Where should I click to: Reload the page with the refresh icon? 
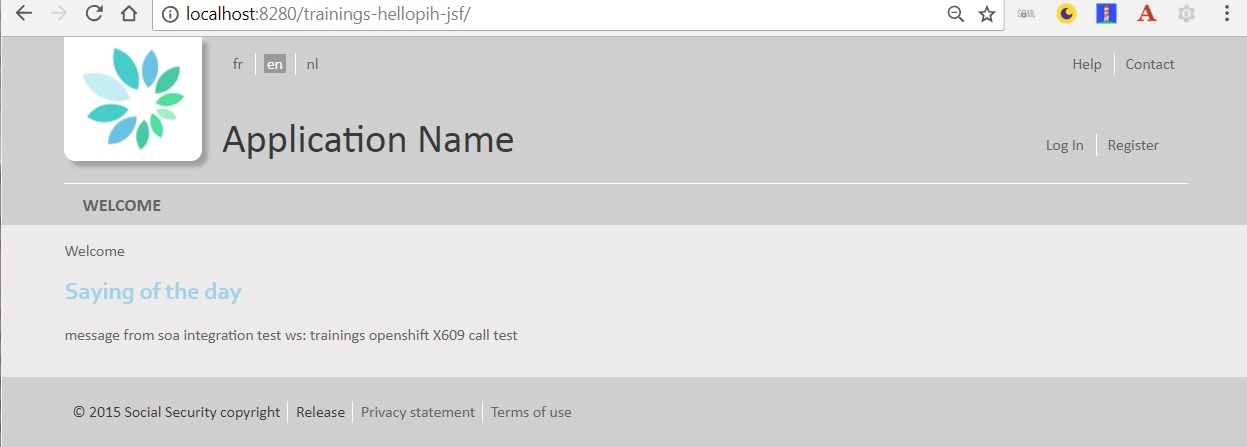[x=94, y=14]
